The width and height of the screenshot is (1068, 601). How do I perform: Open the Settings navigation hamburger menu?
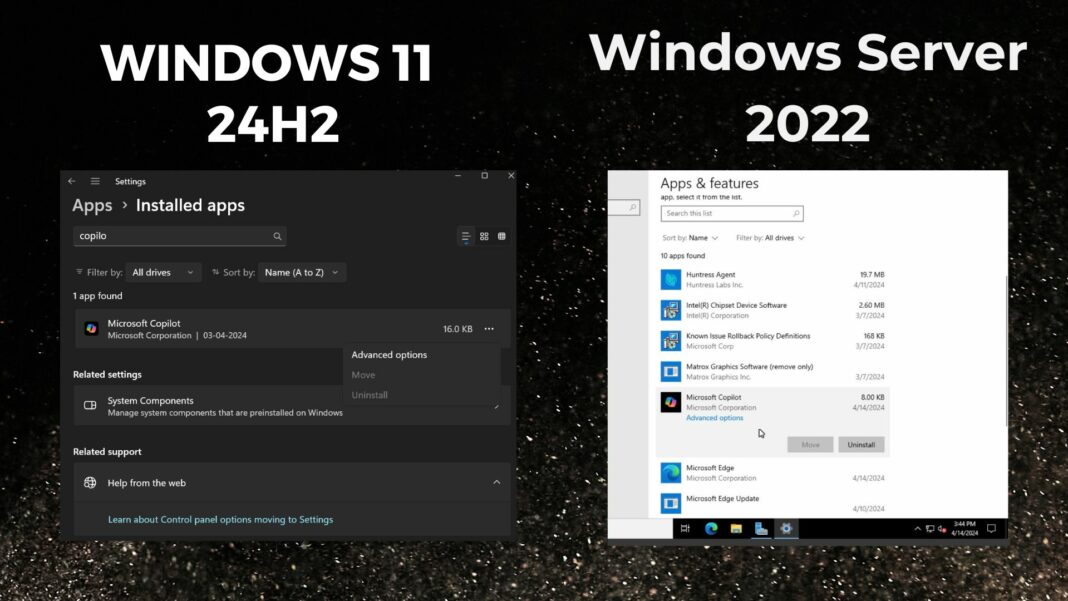95,181
